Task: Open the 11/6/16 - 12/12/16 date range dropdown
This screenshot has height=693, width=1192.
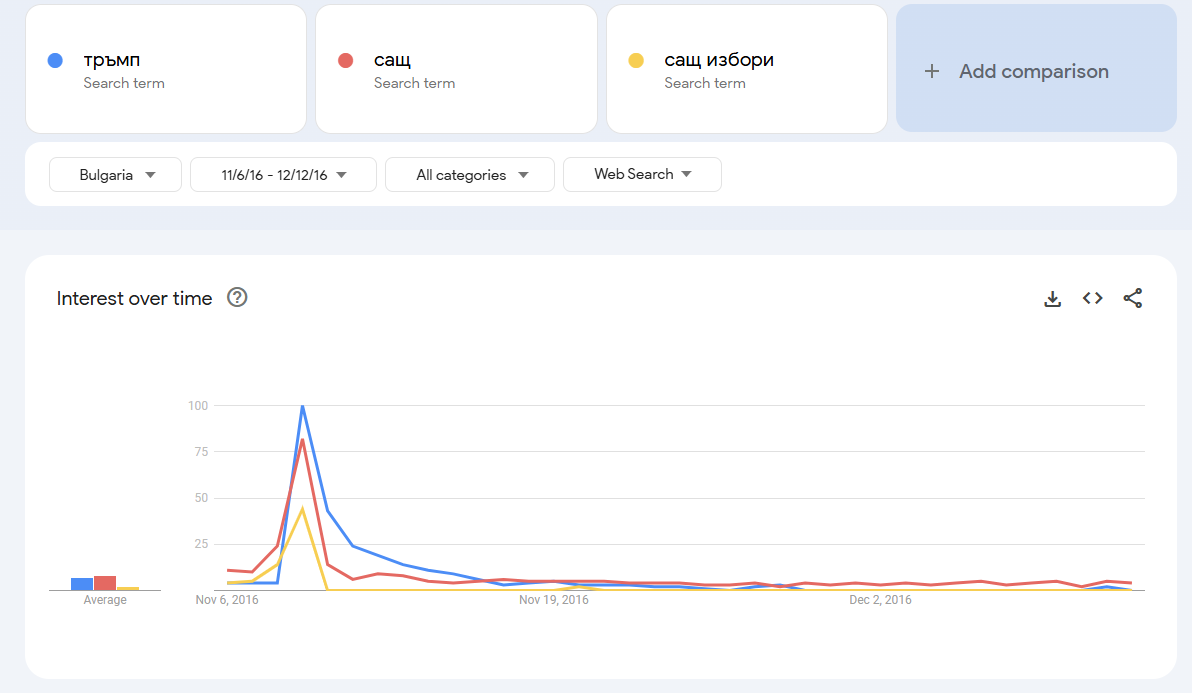Action: 283,175
